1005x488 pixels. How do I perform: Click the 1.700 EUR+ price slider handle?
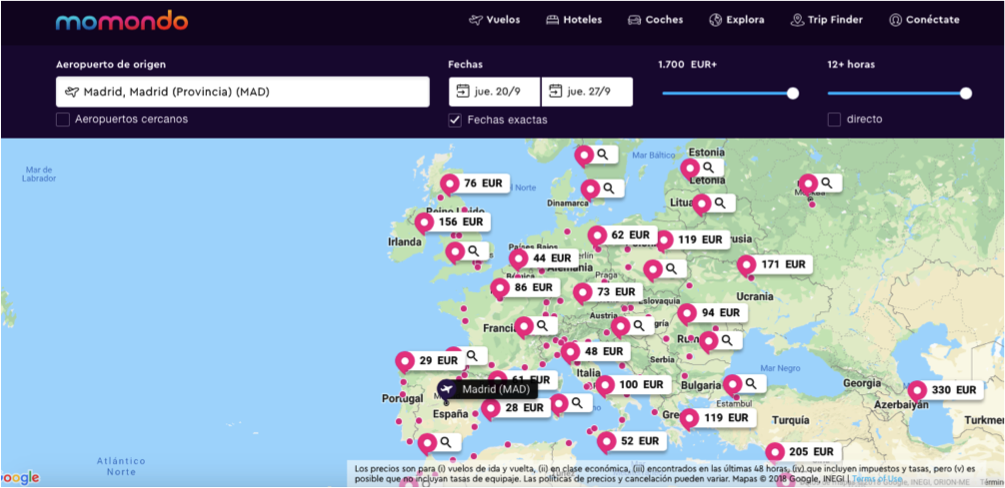coord(793,93)
